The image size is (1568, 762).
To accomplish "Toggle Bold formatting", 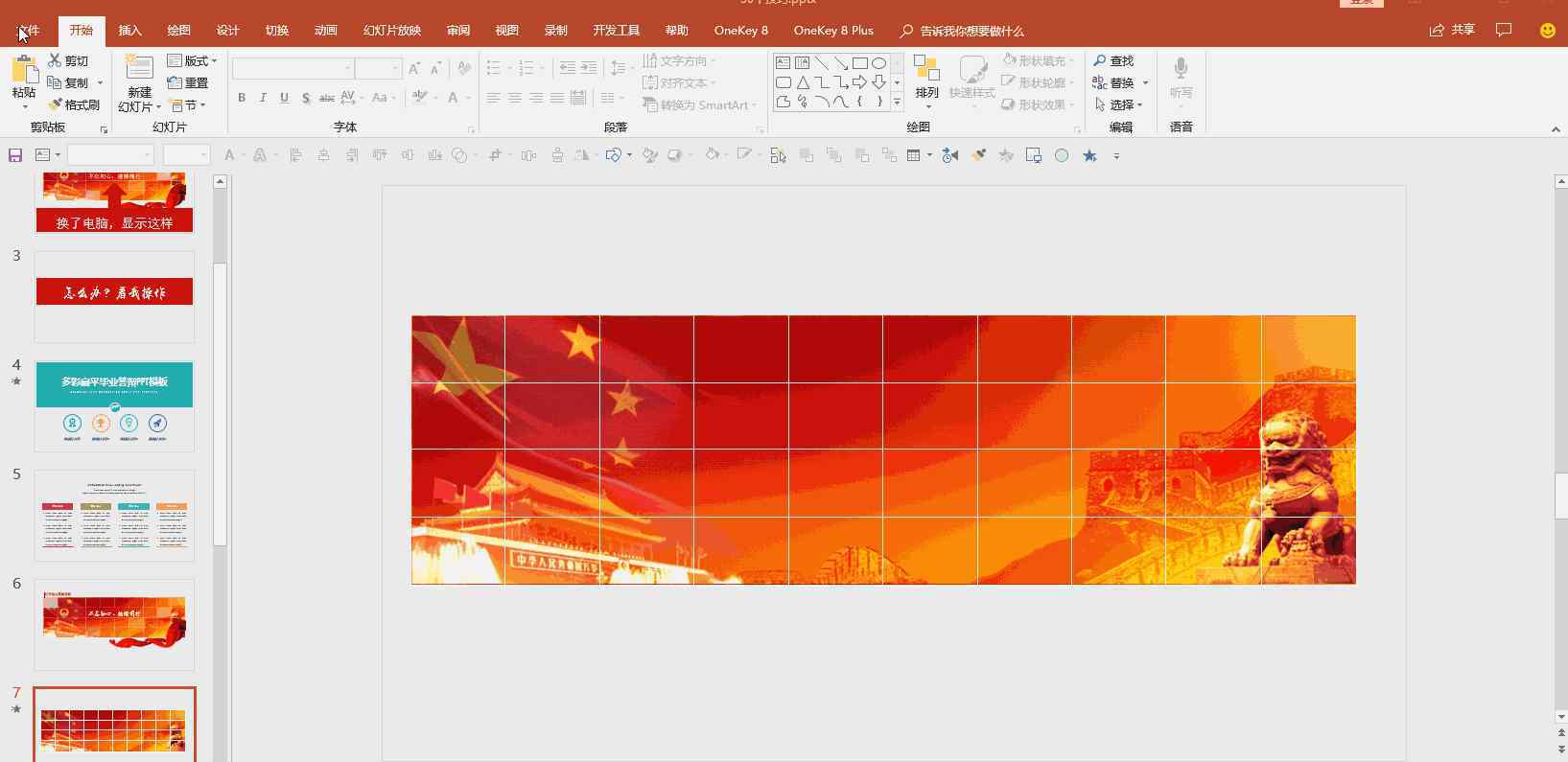I will click(x=242, y=98).
